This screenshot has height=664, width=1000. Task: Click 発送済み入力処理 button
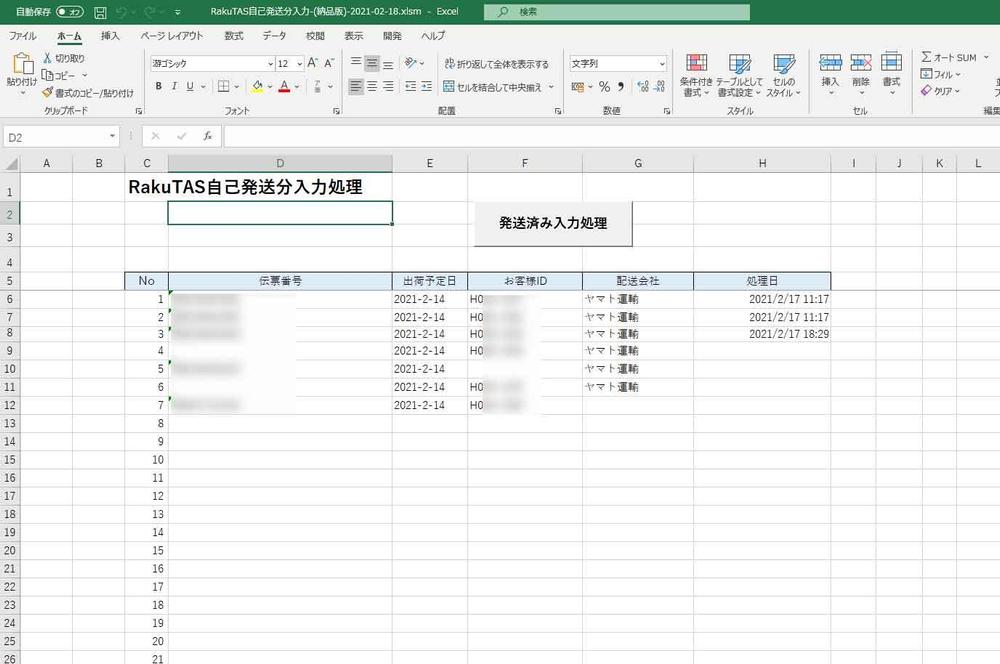click(553, 223)
